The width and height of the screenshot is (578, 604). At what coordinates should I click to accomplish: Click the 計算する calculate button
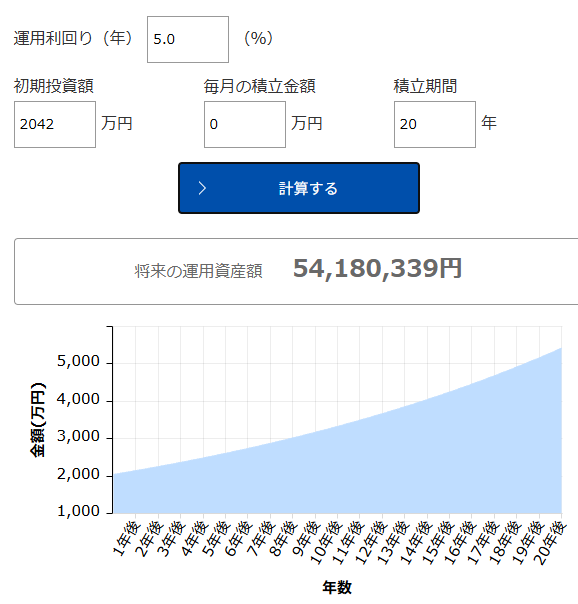[299, 188]
